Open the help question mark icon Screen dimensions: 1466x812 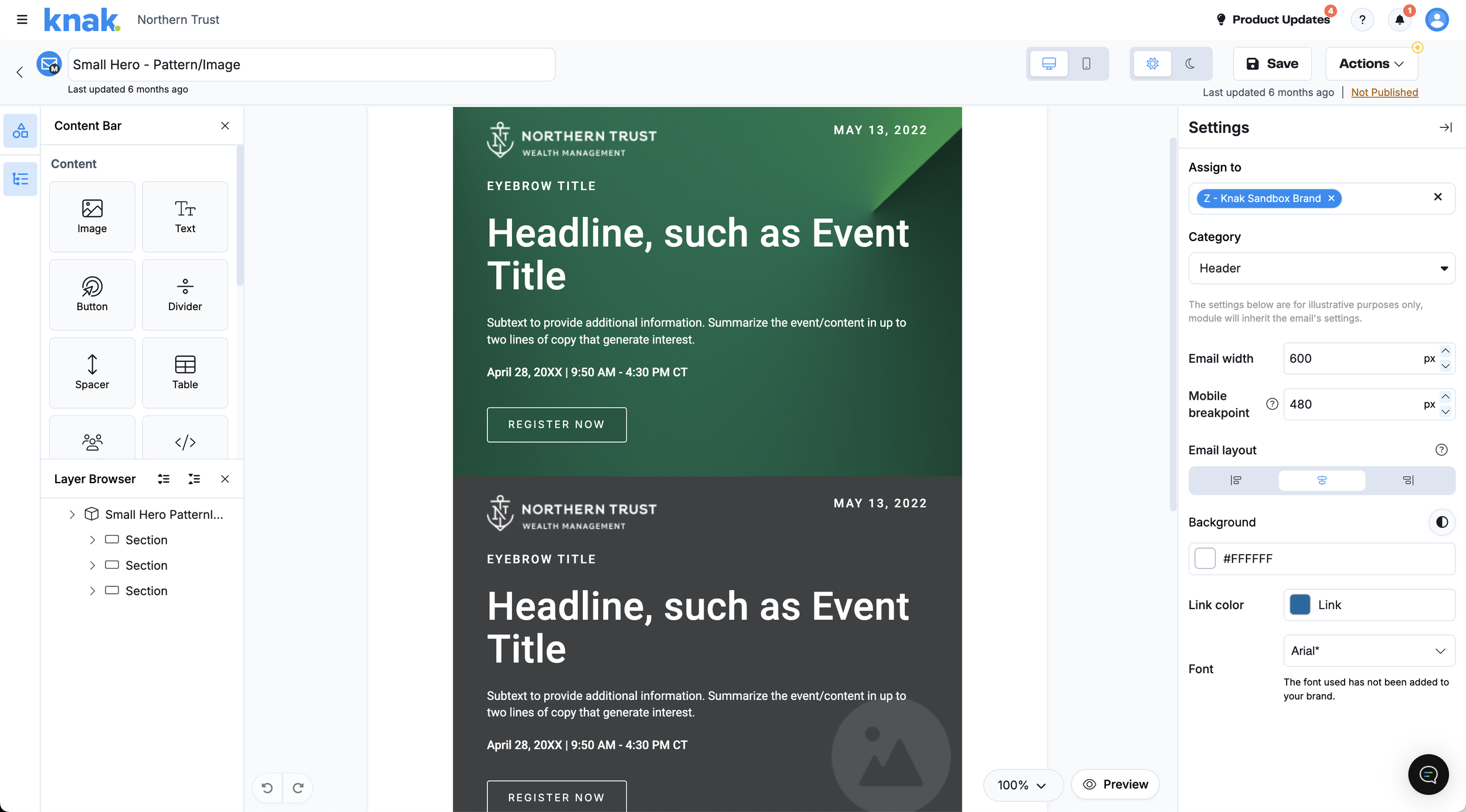(x=1362, y=19)
